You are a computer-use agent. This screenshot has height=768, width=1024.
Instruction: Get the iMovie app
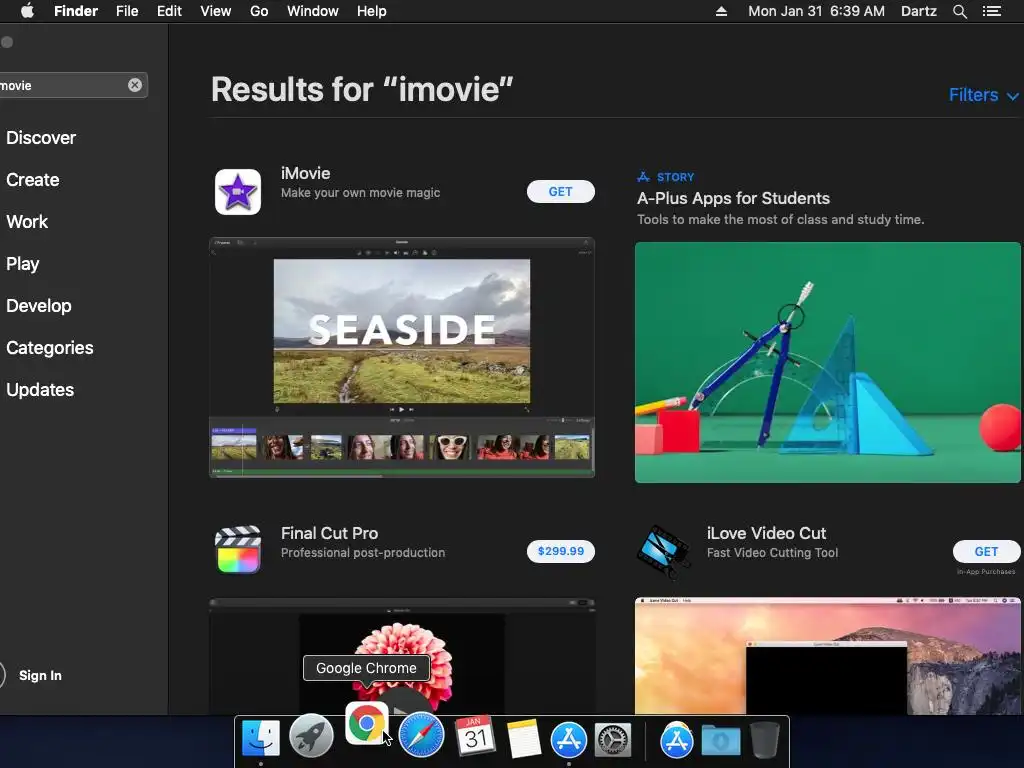[560, 191]
